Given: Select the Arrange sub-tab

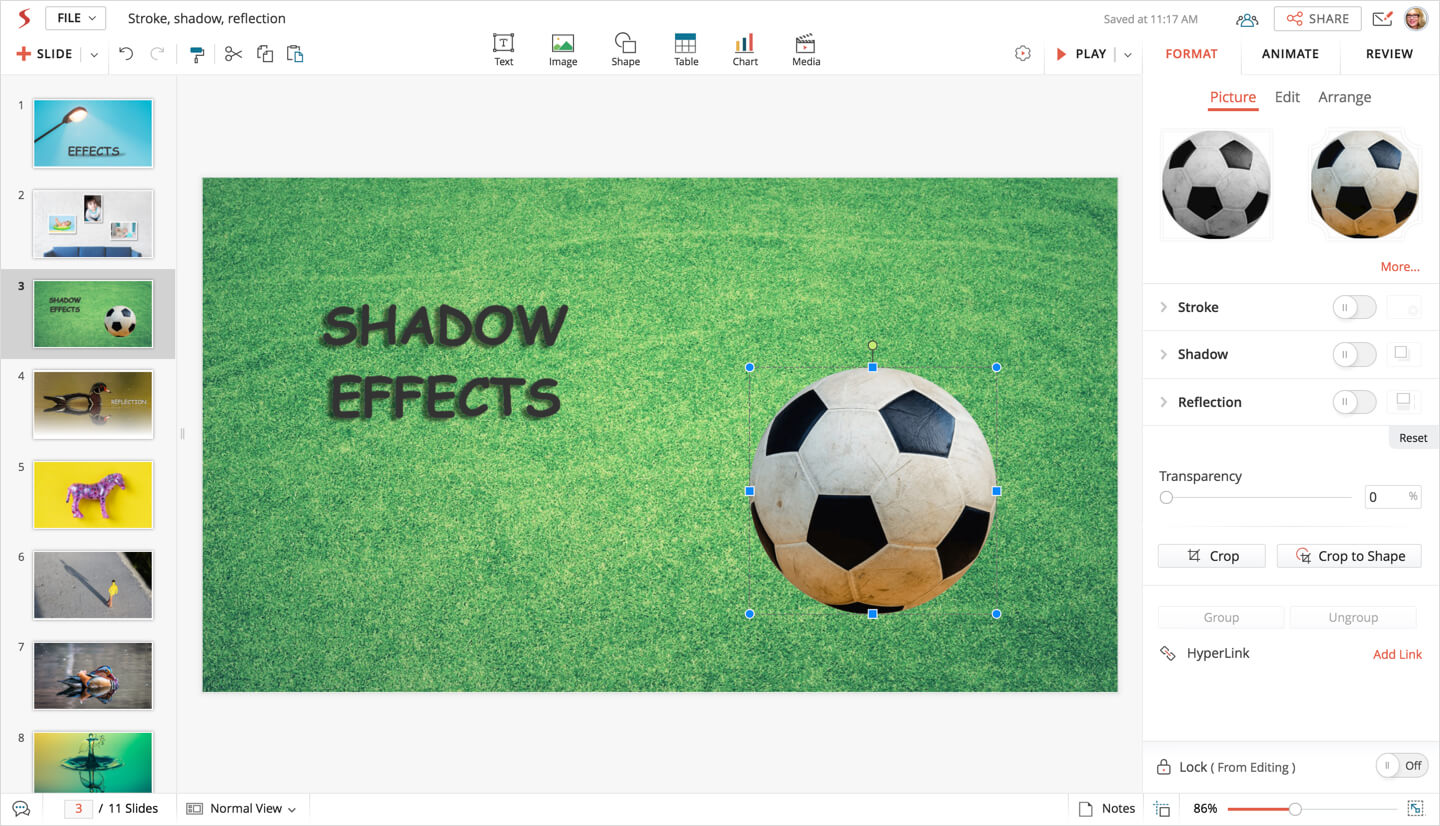Looking at the screenshot, I should click(1344, 97).
